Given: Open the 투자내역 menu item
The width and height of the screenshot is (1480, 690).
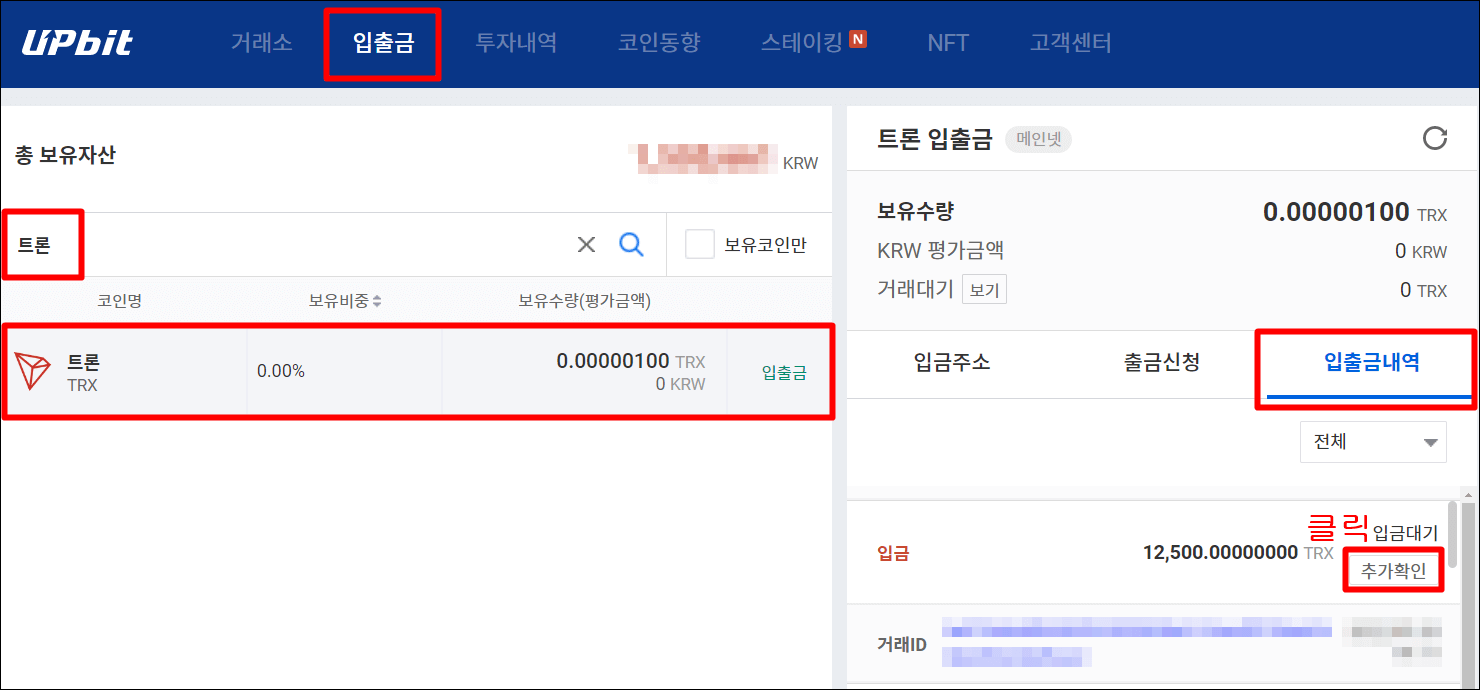Looking at the screenshot, I should (516, 42).
